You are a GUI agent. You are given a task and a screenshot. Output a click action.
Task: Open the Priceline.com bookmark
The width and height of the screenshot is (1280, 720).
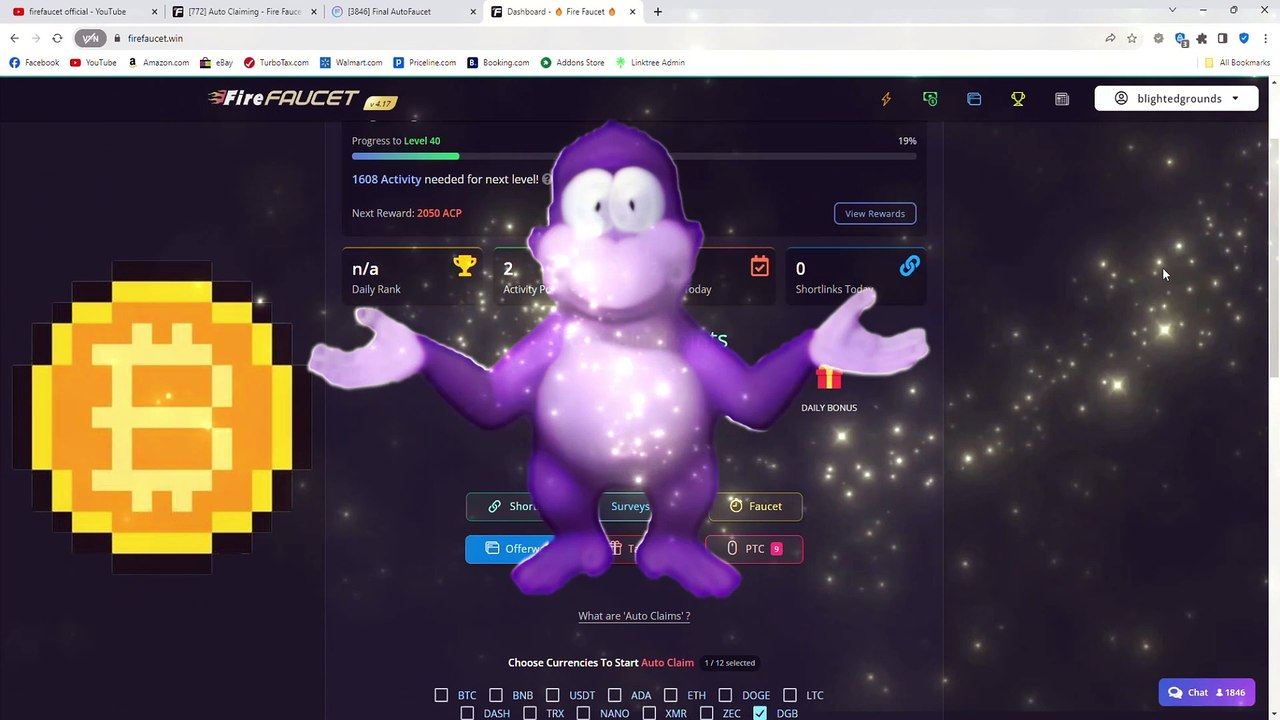[424, 62]
